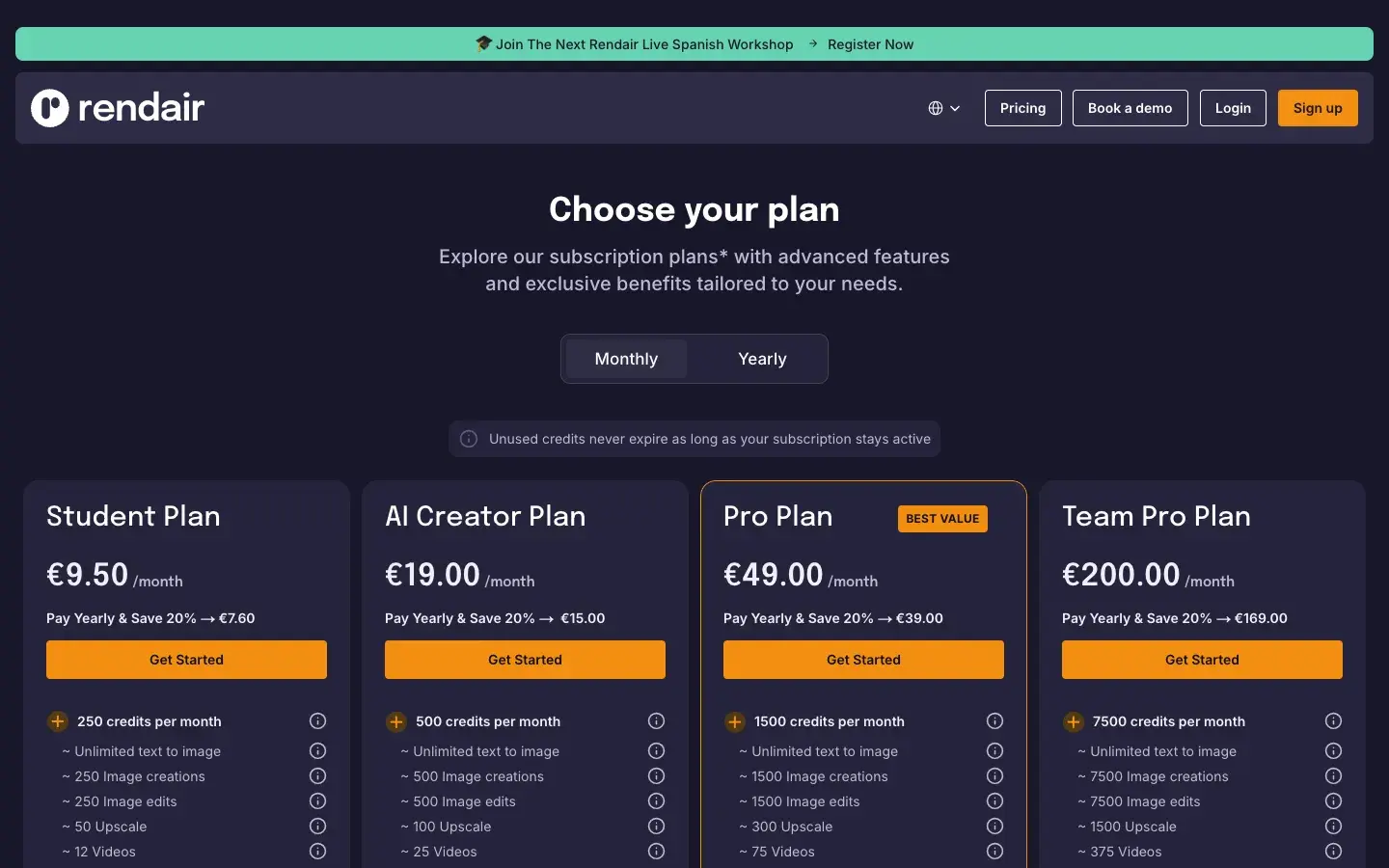This screenshot has width=1389, height=868.
Task: Switch billing to Yearly
Action: point(761,358)
